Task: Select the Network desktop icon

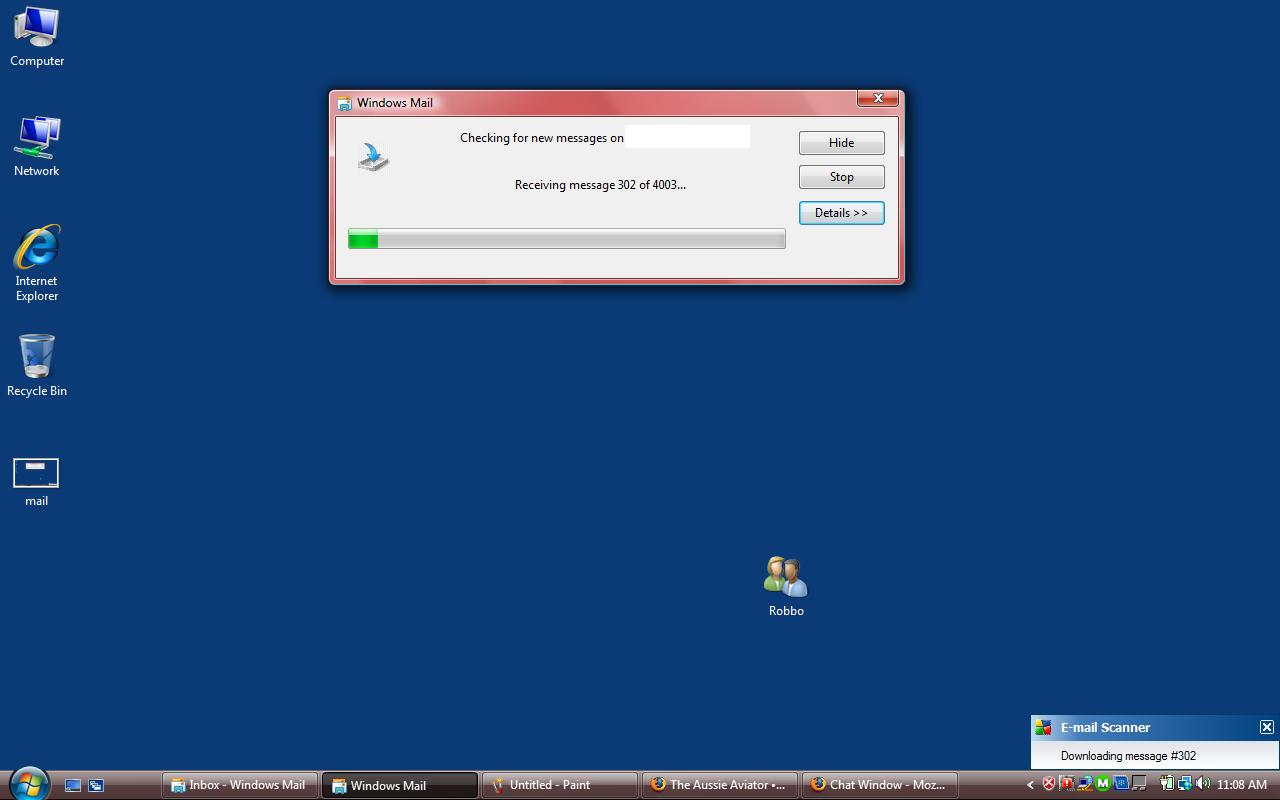Action: 37,147
